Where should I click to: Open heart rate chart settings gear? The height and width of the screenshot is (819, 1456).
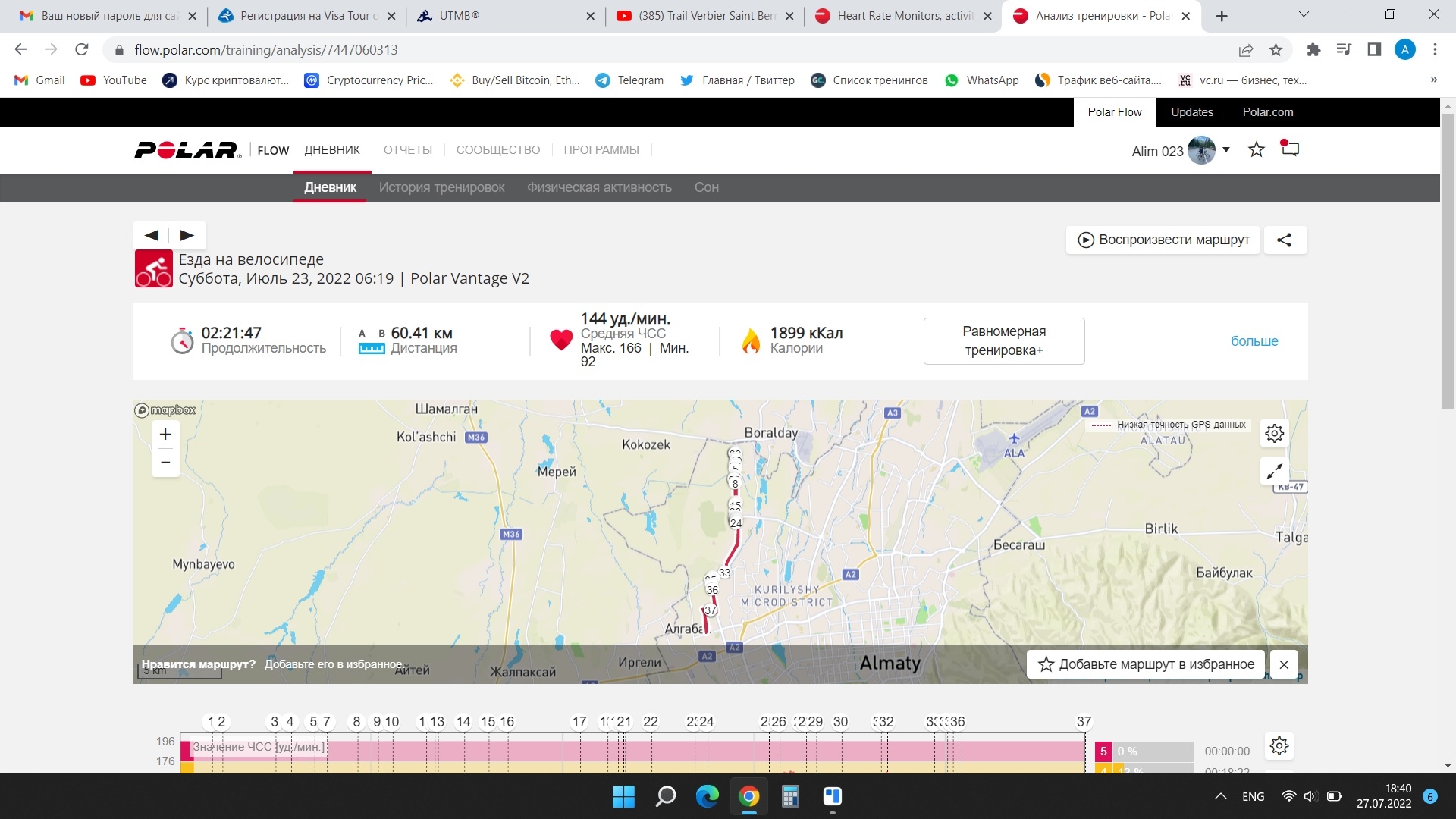pyautogui.click(x=1279, y=746)
